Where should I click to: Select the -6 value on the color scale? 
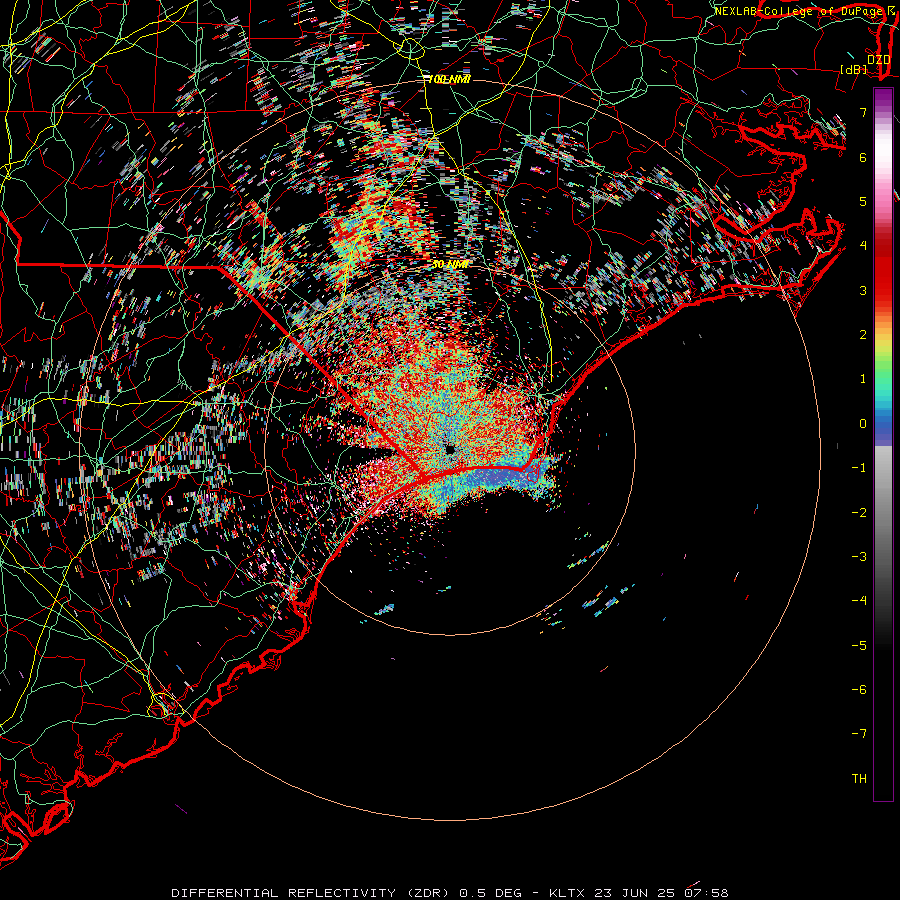[859, 689]
